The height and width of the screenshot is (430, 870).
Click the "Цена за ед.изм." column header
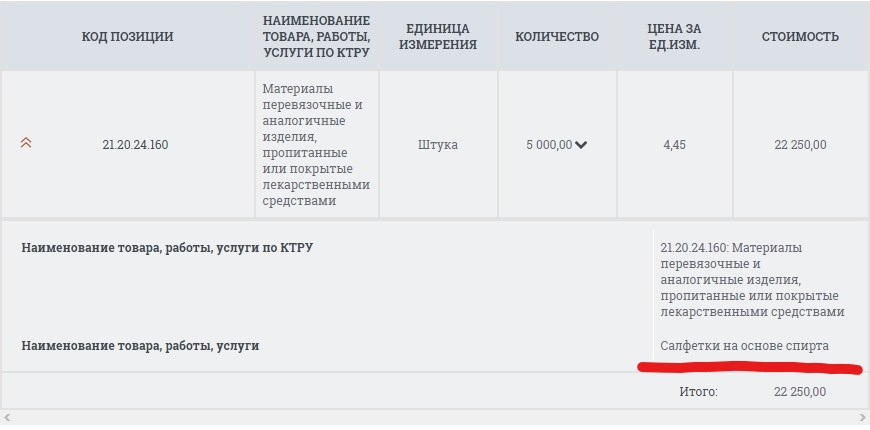(674, 37)
